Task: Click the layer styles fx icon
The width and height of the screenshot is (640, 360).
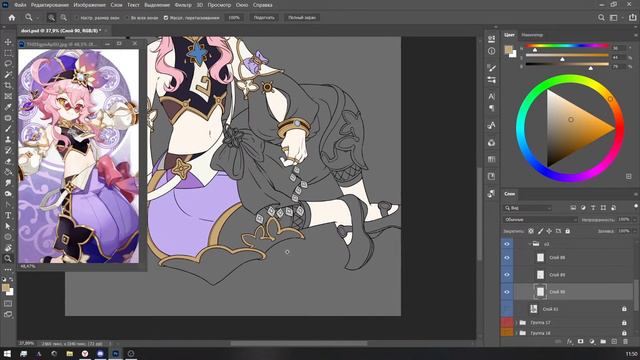Action: [569, 342]
